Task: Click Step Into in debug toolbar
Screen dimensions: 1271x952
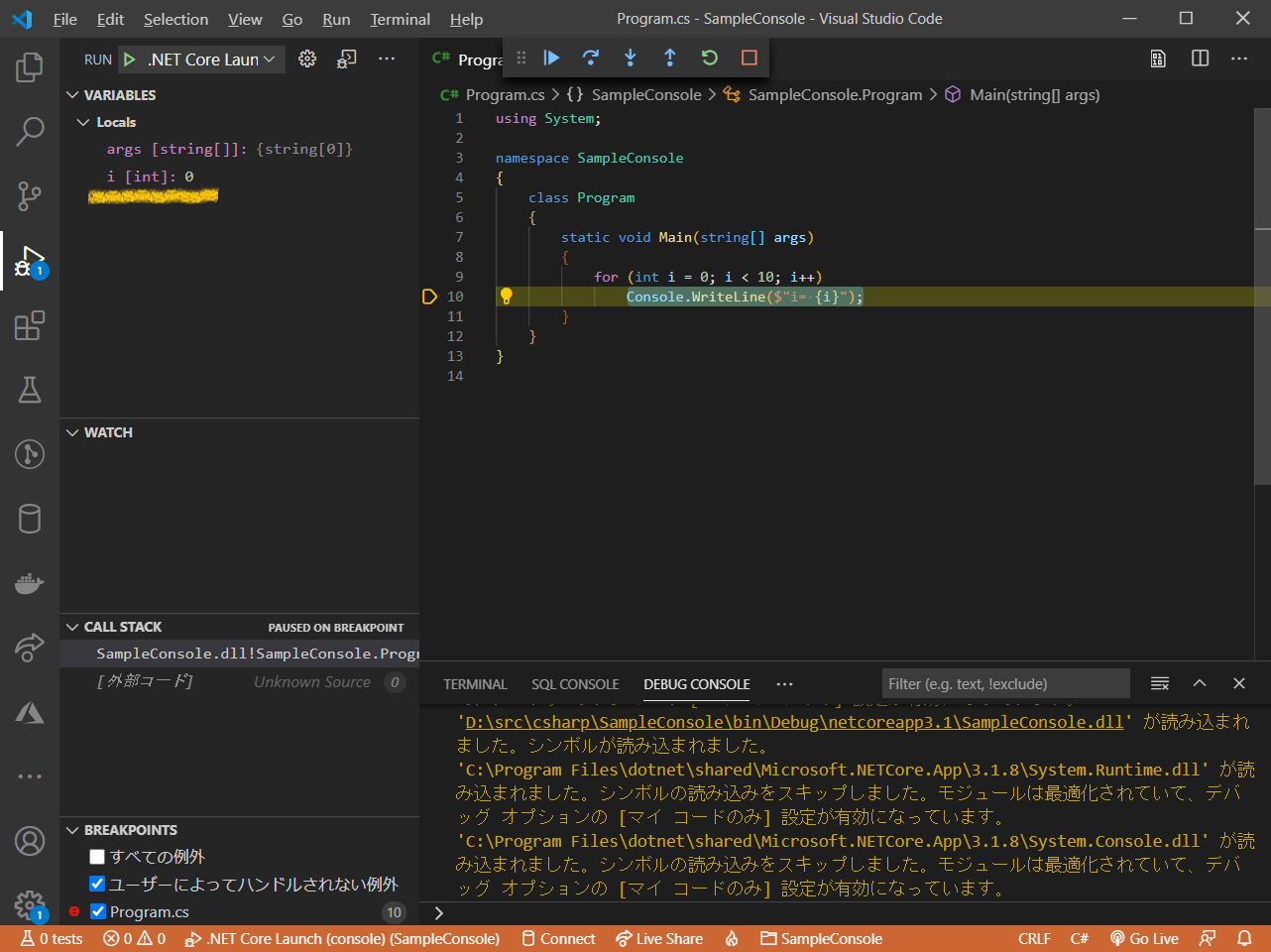Action: tap(631, 58)
